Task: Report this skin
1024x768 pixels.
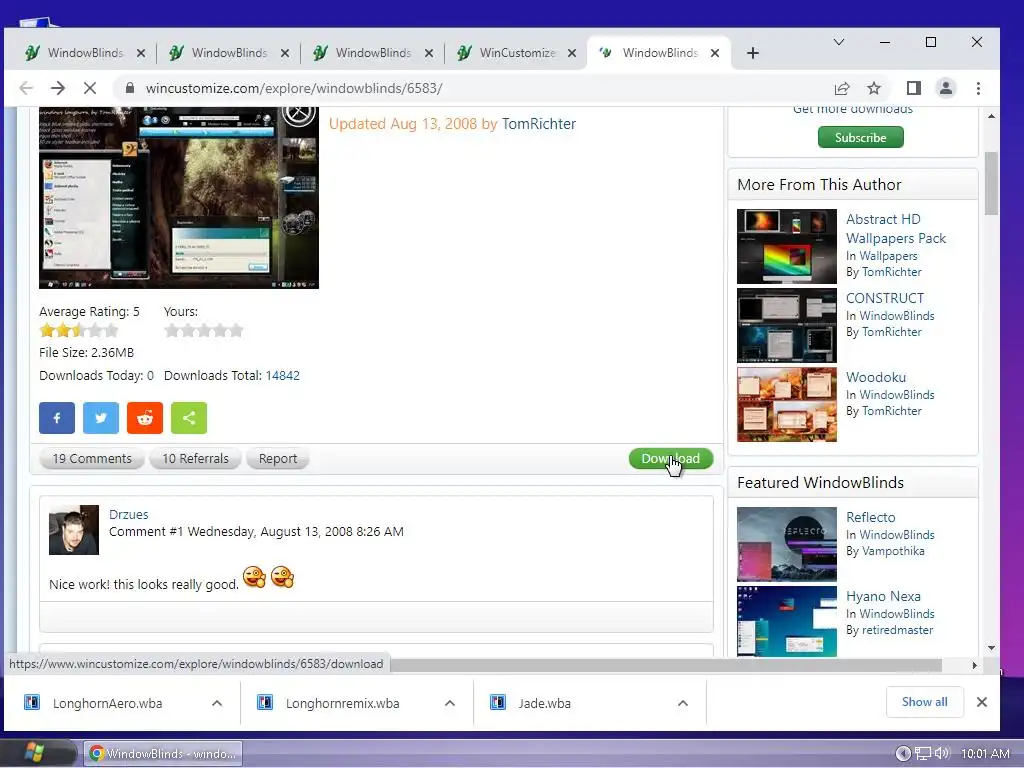Action: coord(278,458)
